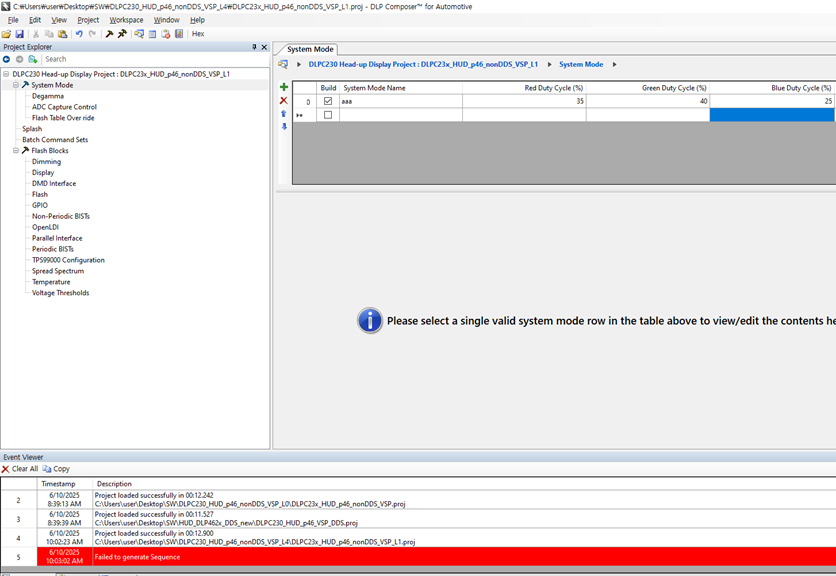Pin the Project Explorer panel

pos(254,47)
